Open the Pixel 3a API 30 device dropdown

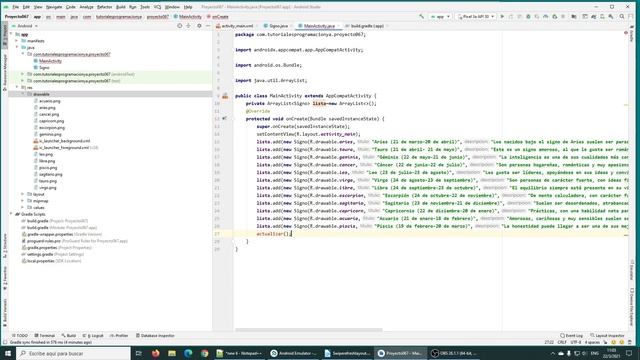pos(476,17)
